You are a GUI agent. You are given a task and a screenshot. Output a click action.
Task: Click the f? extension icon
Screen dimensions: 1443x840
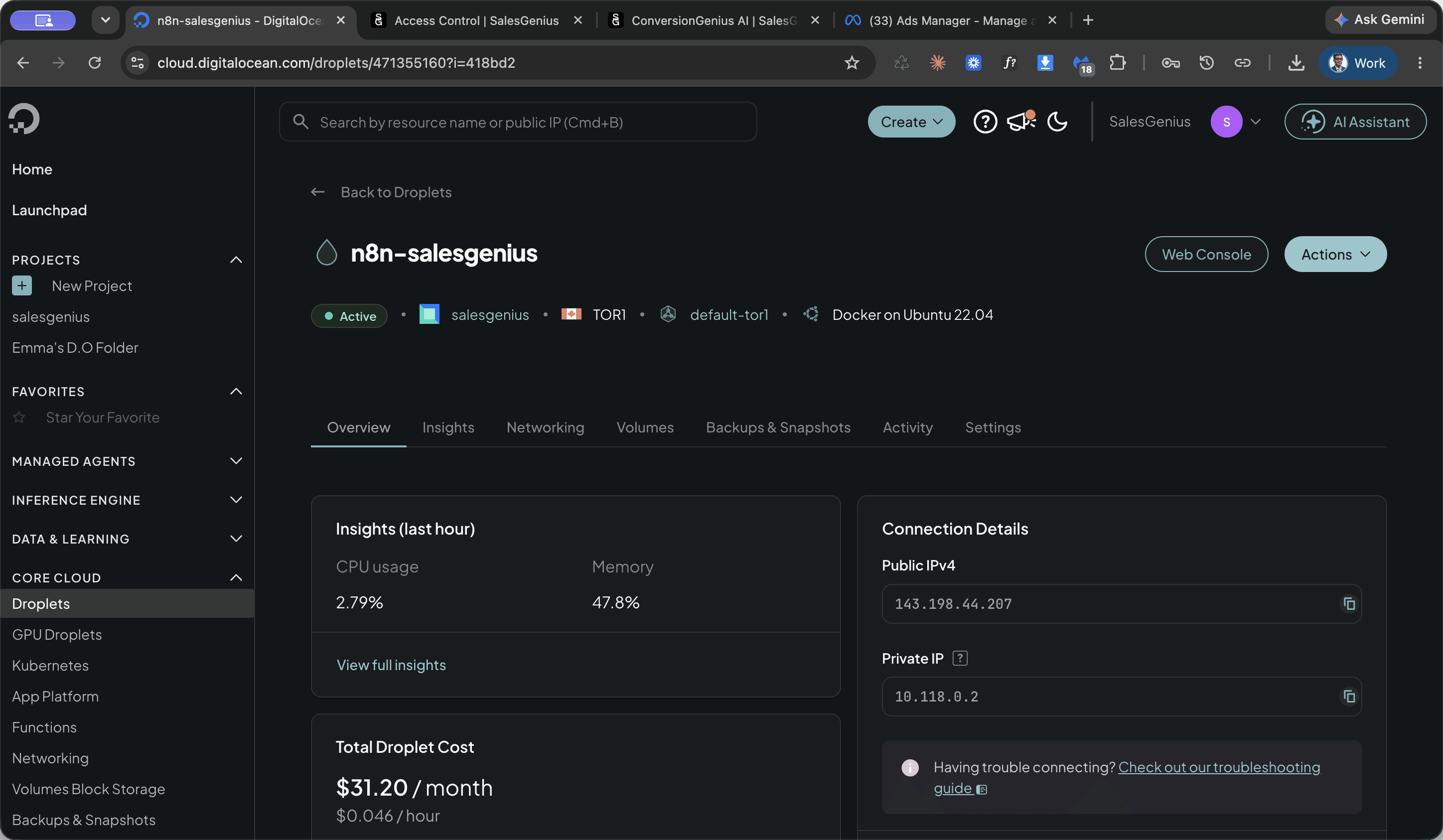click(1010, 63)
